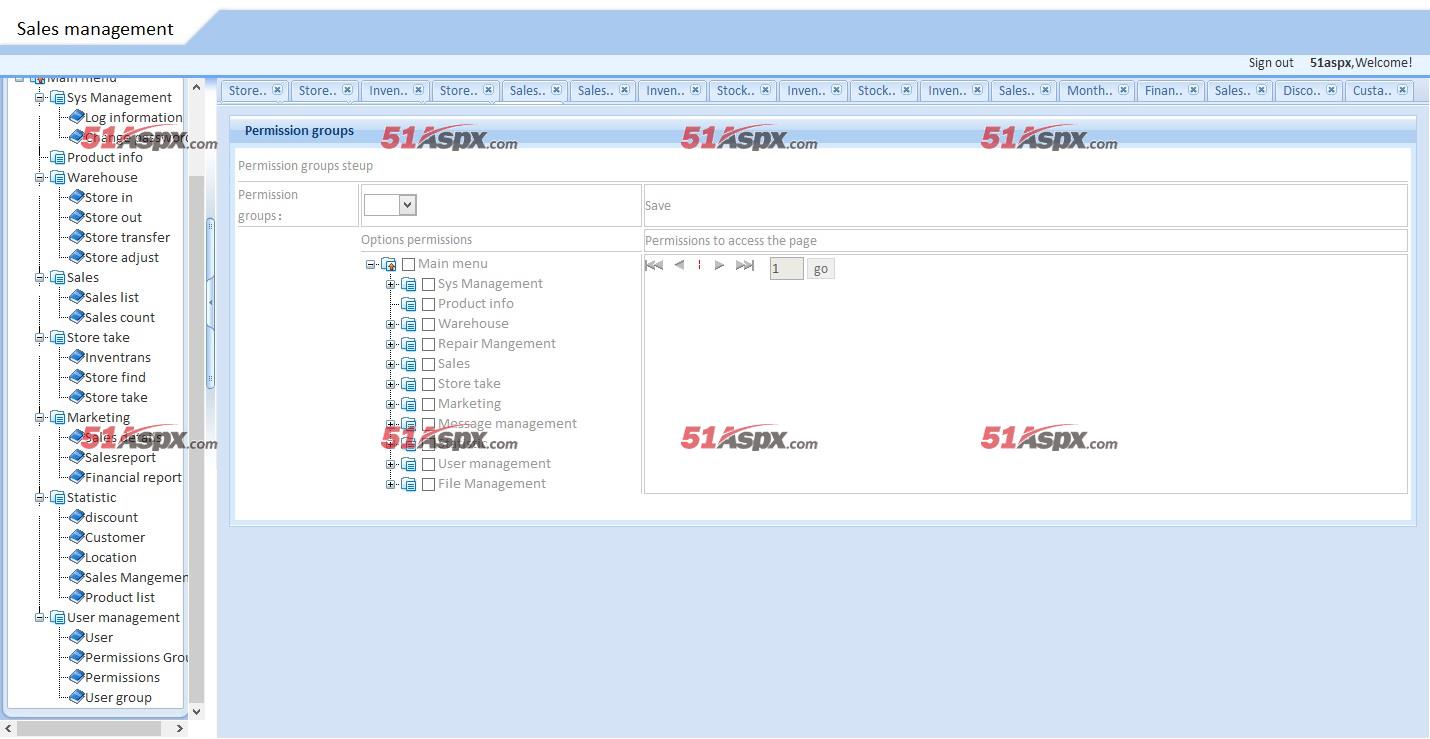This screenshot has width=1430, height=739.
Task: Click the previous page arrow icon
Action: pyautogui.click(x=679, y=265)
